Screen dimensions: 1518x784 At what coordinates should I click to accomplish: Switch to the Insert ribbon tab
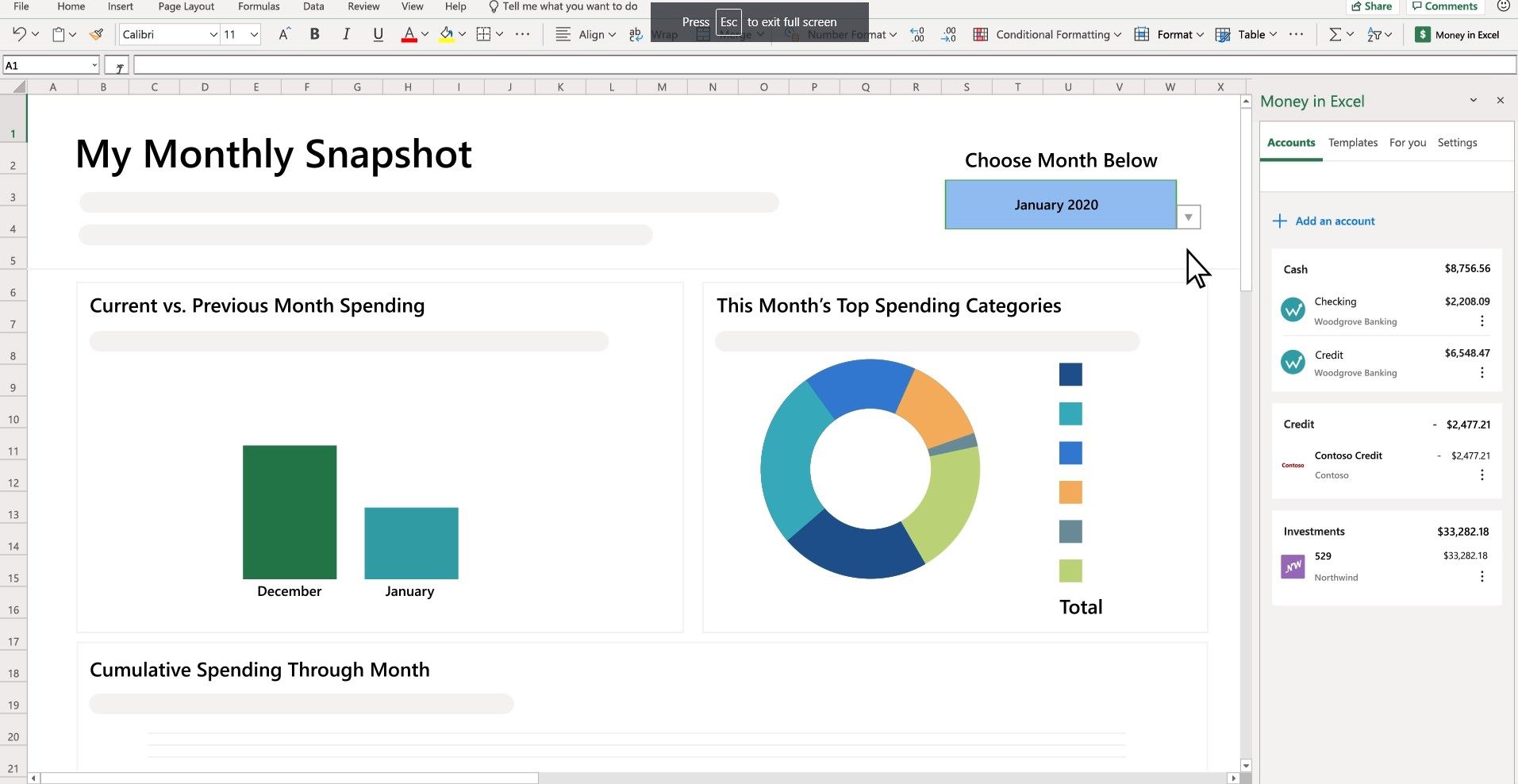coord(121,6)
